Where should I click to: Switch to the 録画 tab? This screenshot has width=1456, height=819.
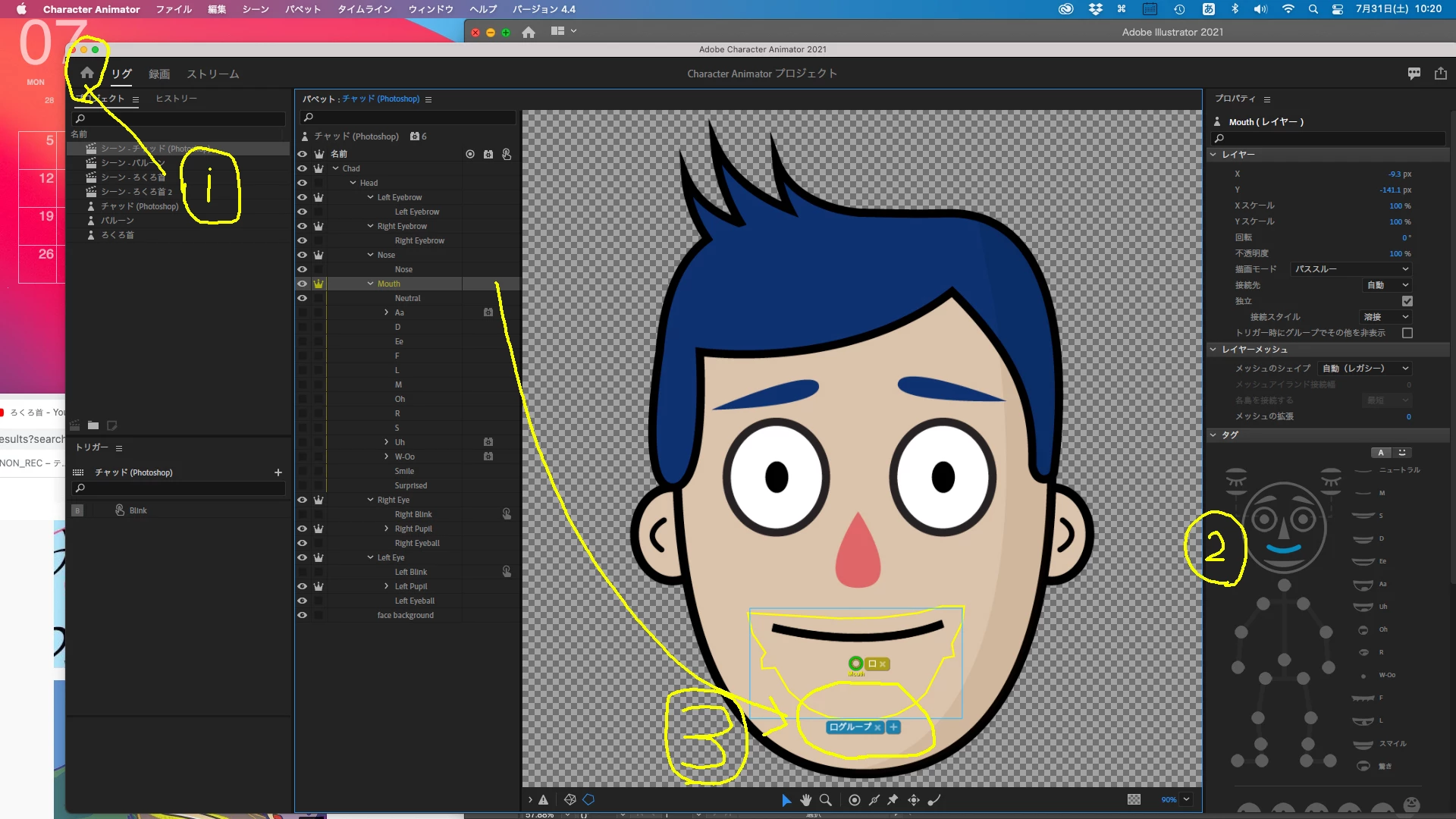click(x=159, y=74)
